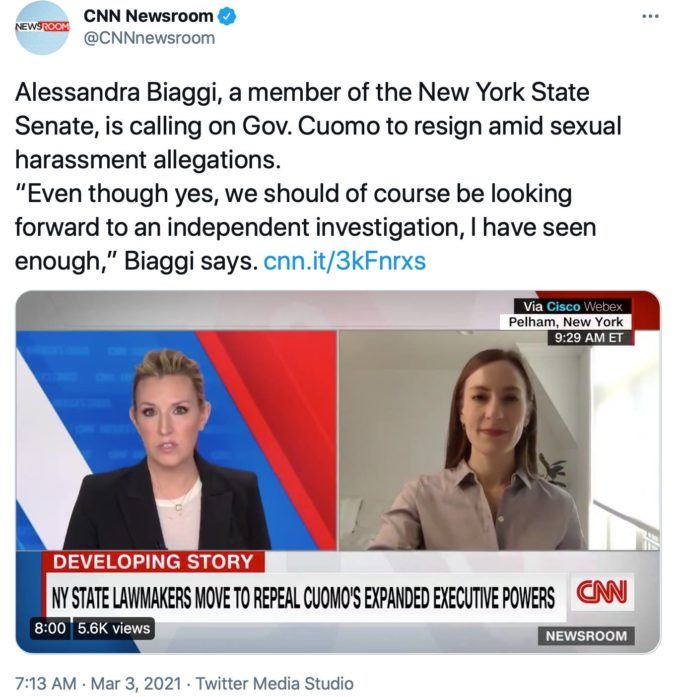
Task: Open the three-dot more options menu
Action: (x=650, y=16)
